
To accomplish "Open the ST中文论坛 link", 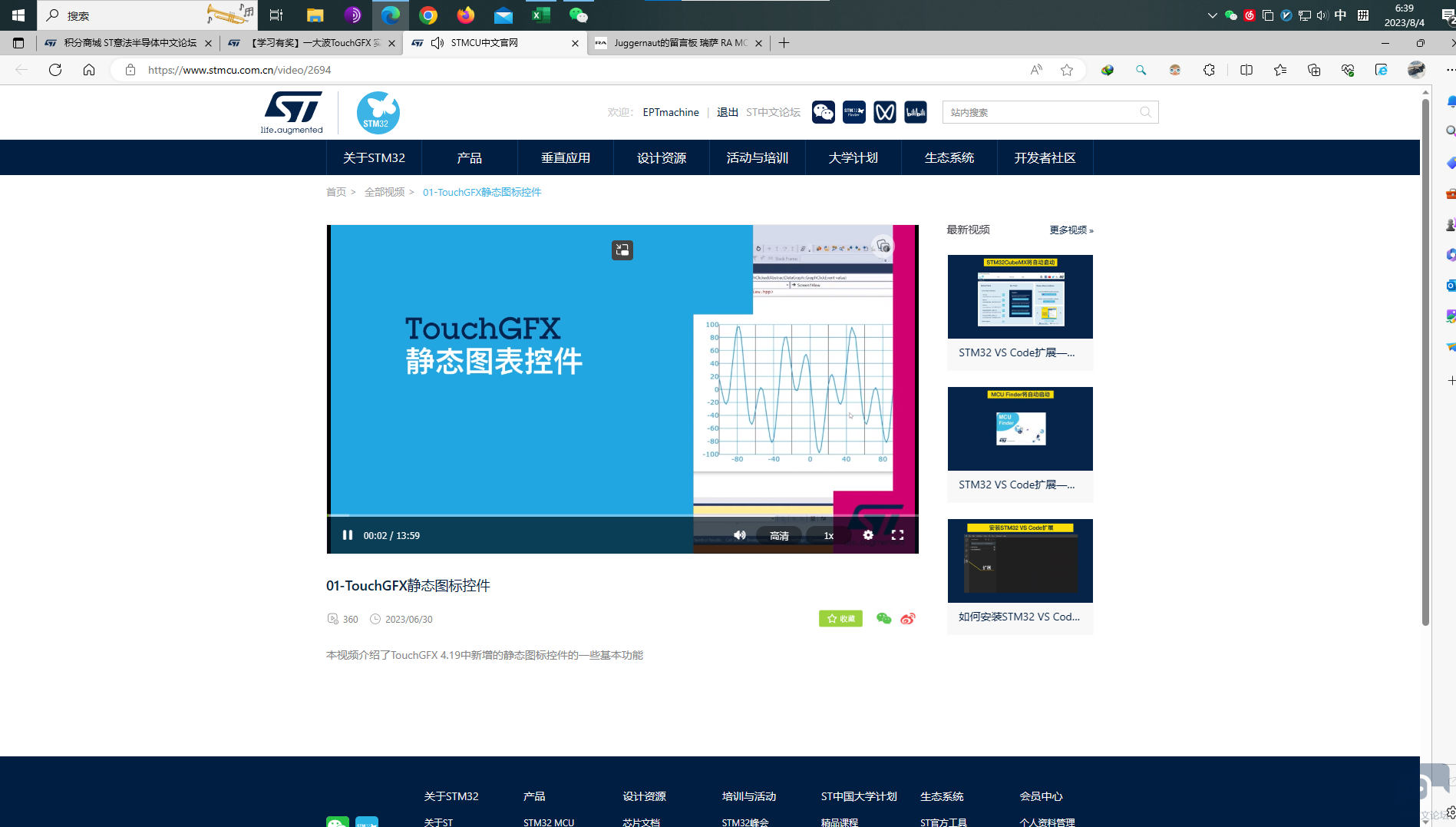I will tap(773, 112).
